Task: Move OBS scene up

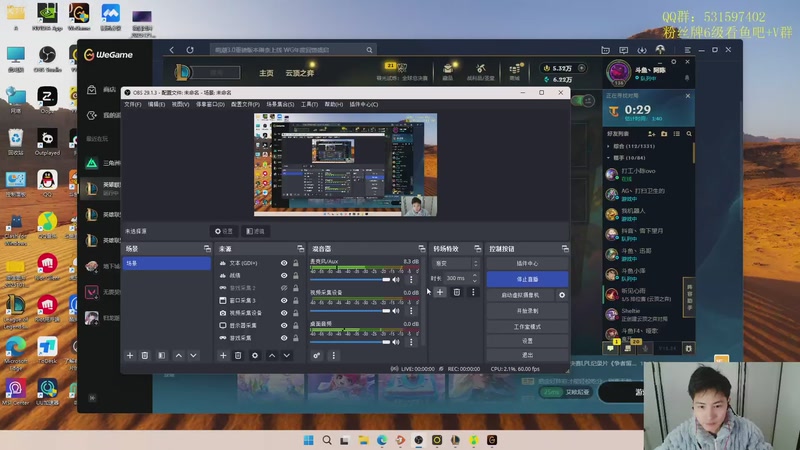Action: (x=179, y=355)
